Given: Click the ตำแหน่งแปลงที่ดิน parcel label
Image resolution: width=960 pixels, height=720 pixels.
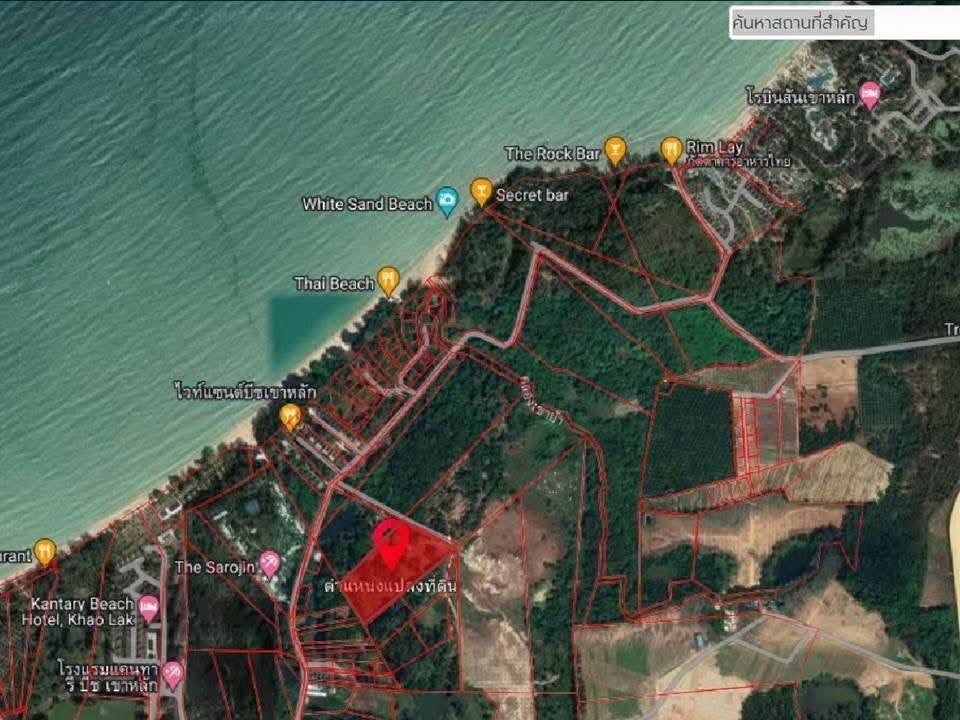Looking at the screenshot, I should [390, 587].
